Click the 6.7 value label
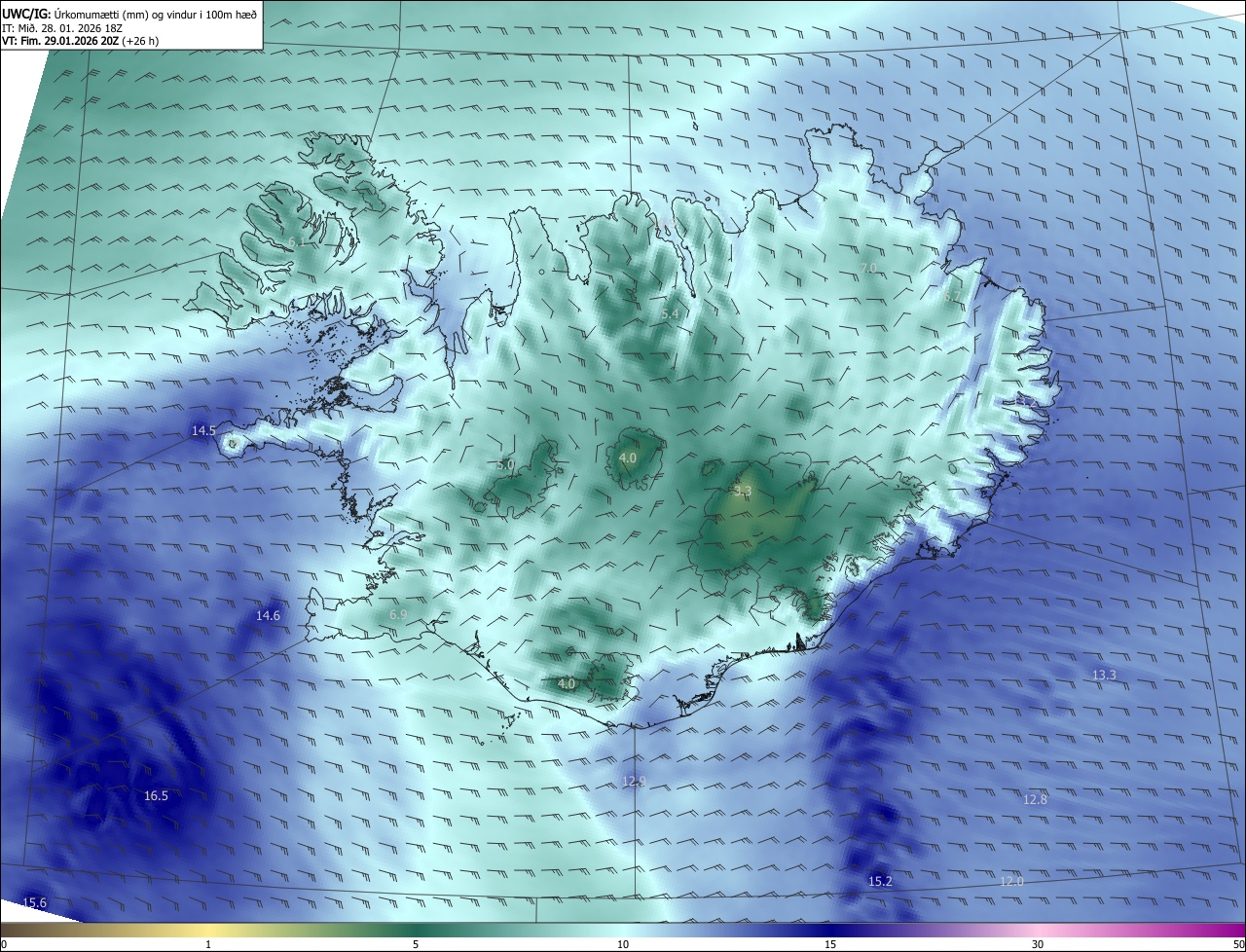Screen dimensions: 1246x952 952,296
